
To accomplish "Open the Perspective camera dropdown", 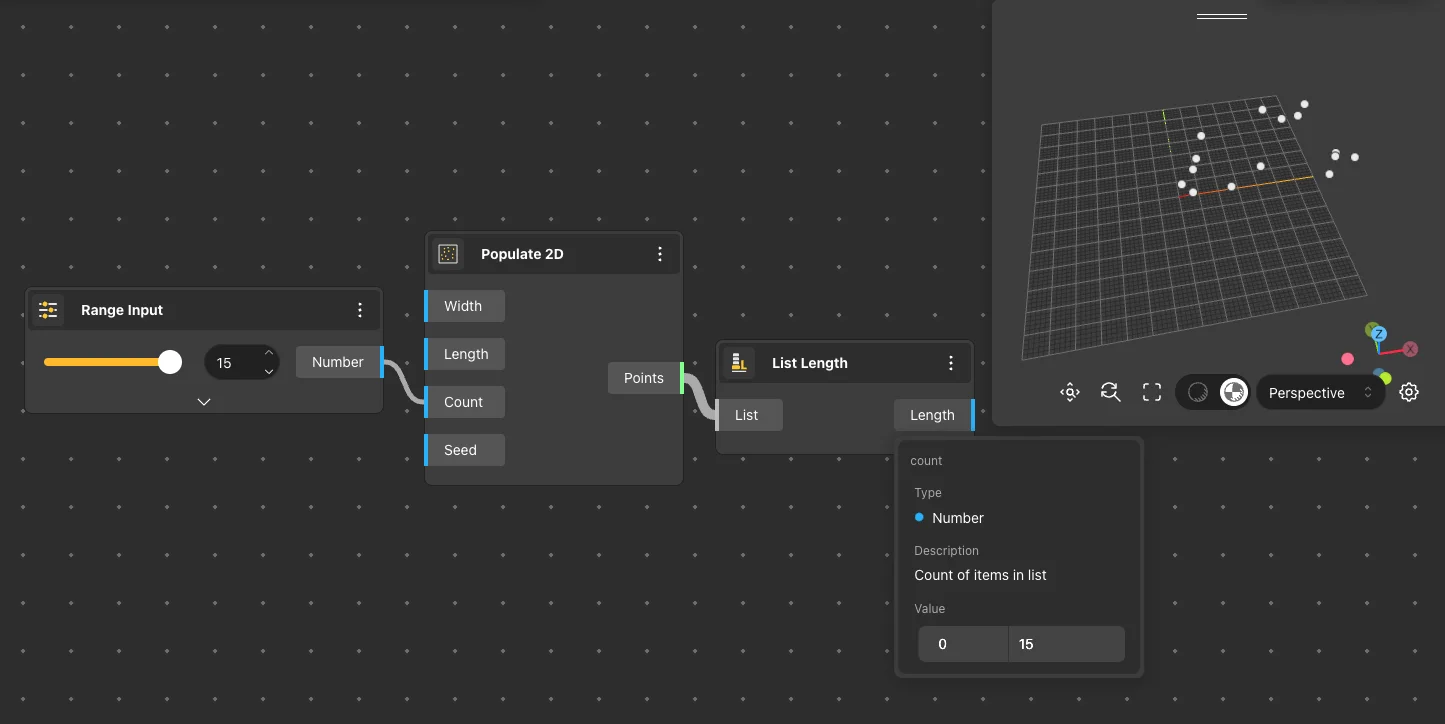I will (1319, 393).
